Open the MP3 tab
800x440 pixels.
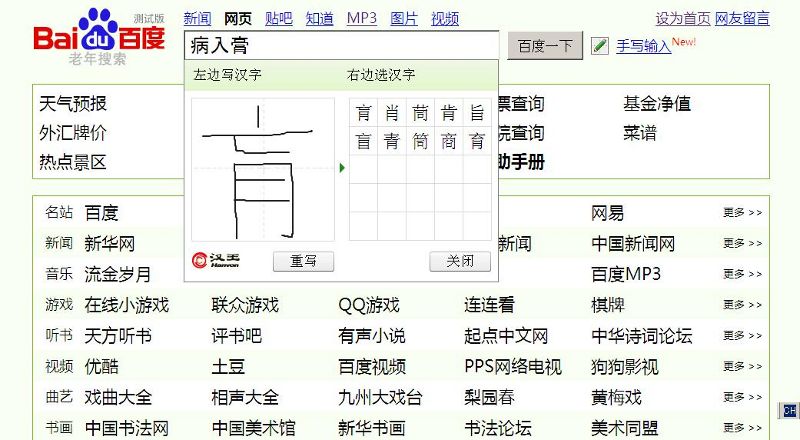(x=362, y=19)
